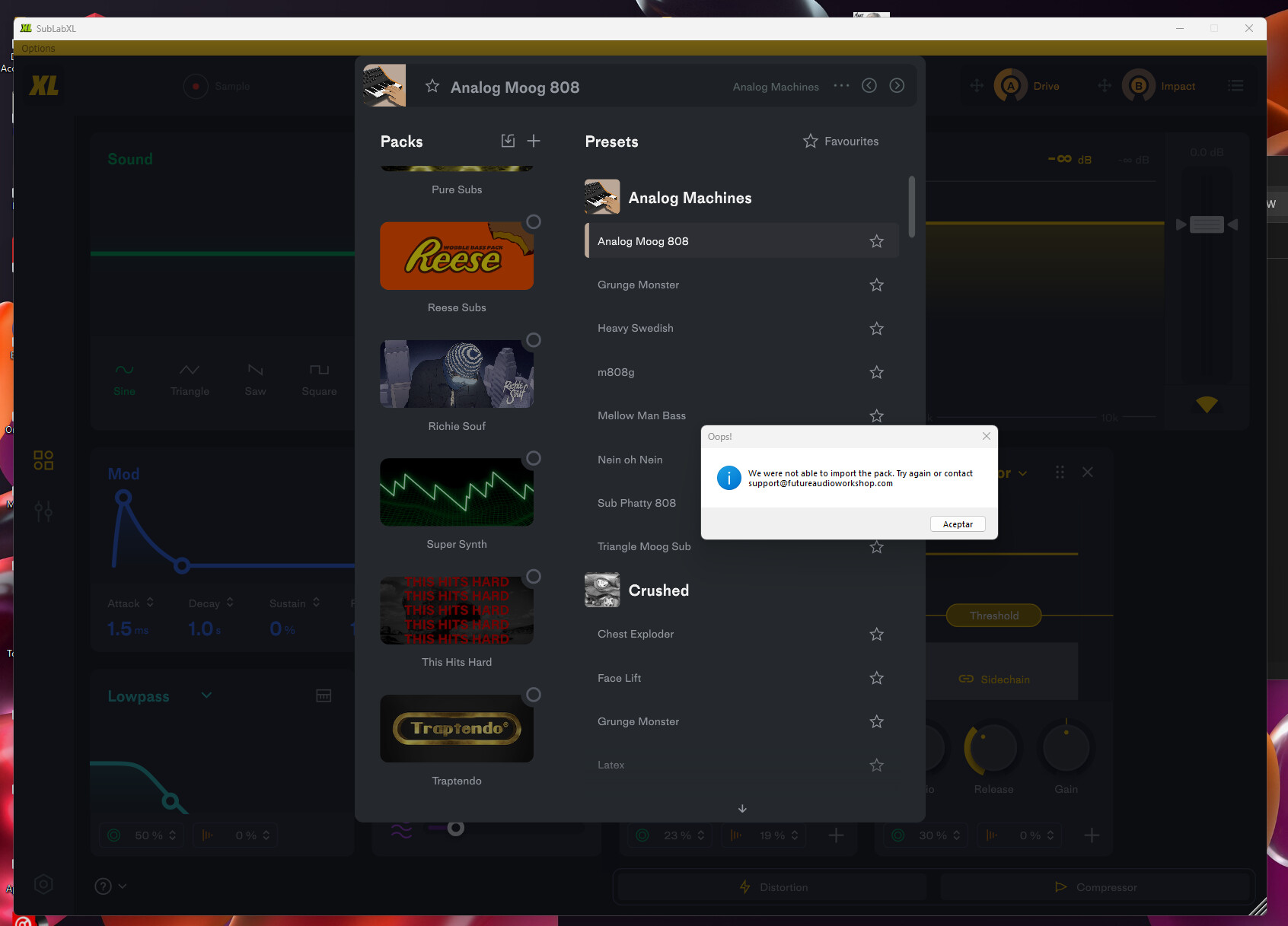Open the Impact macro B knob
Screen dimensions: 1288x926
coord(1139,86)
